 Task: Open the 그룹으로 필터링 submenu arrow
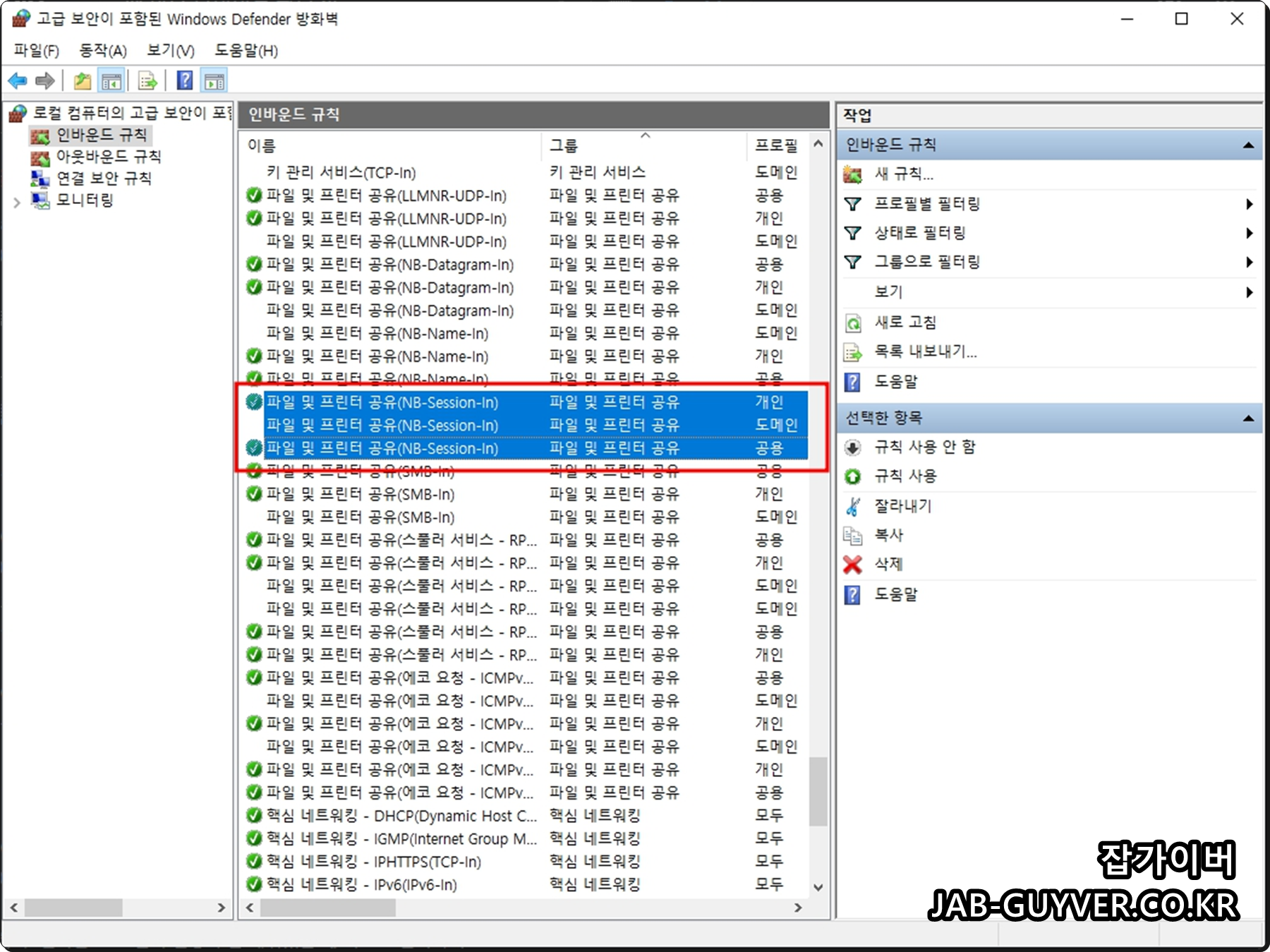tap(1249, 263)
